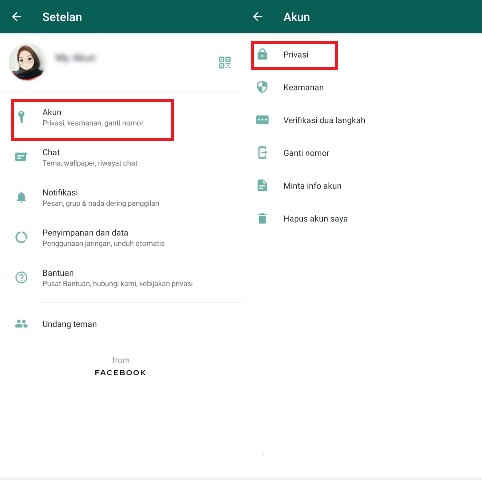Tap the phone-swap icon for Ganti nomor

tap(262, 153)
